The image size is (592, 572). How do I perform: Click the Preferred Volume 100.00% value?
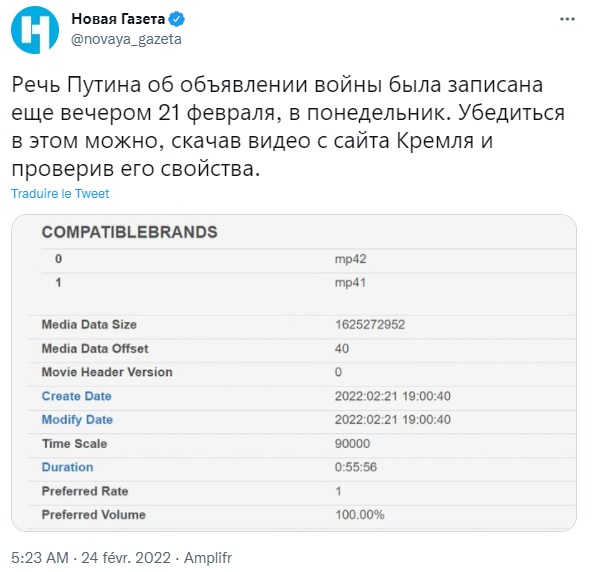click(x=359, y=515)
